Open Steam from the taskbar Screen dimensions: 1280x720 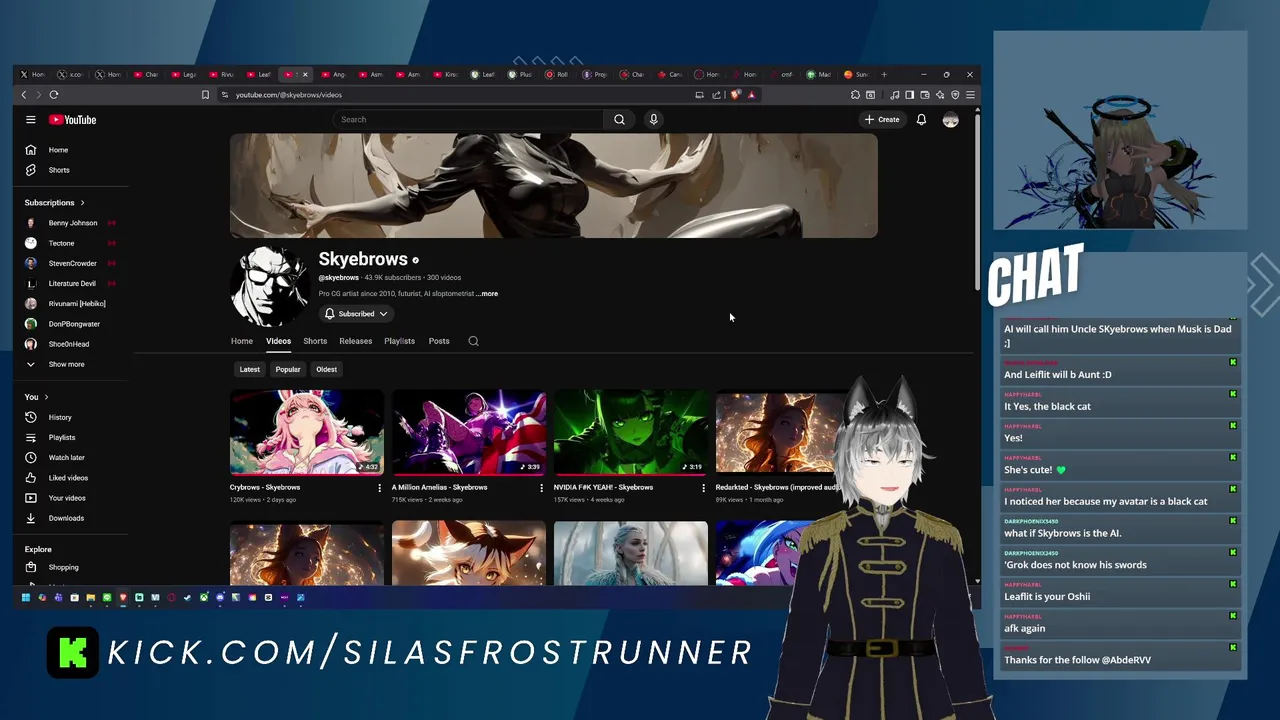point(187,598)
